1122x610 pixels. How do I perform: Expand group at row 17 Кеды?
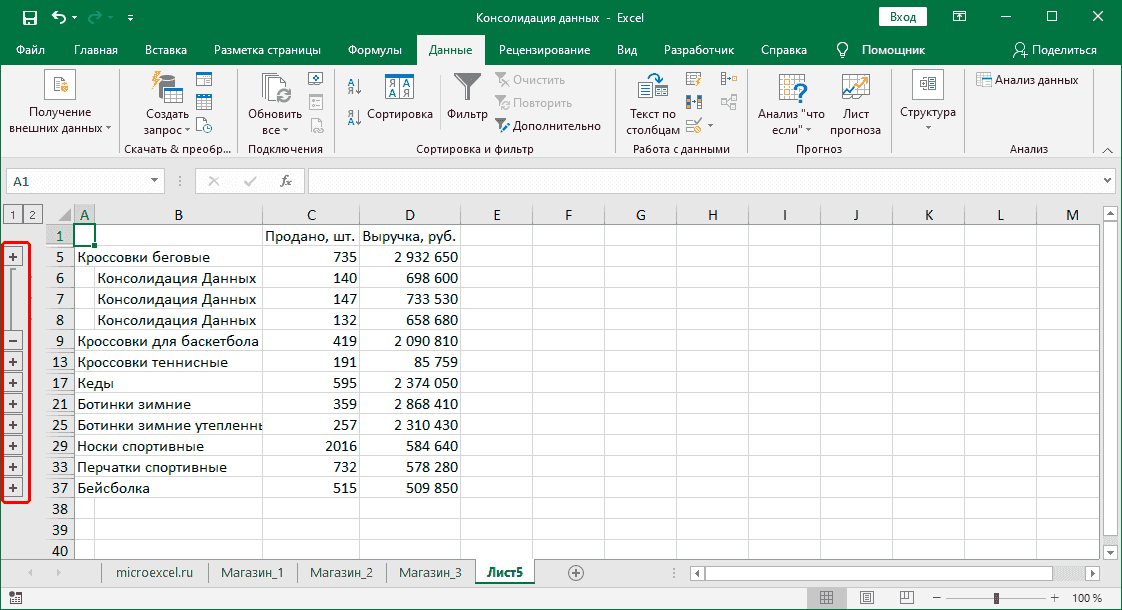coord(13,383)
